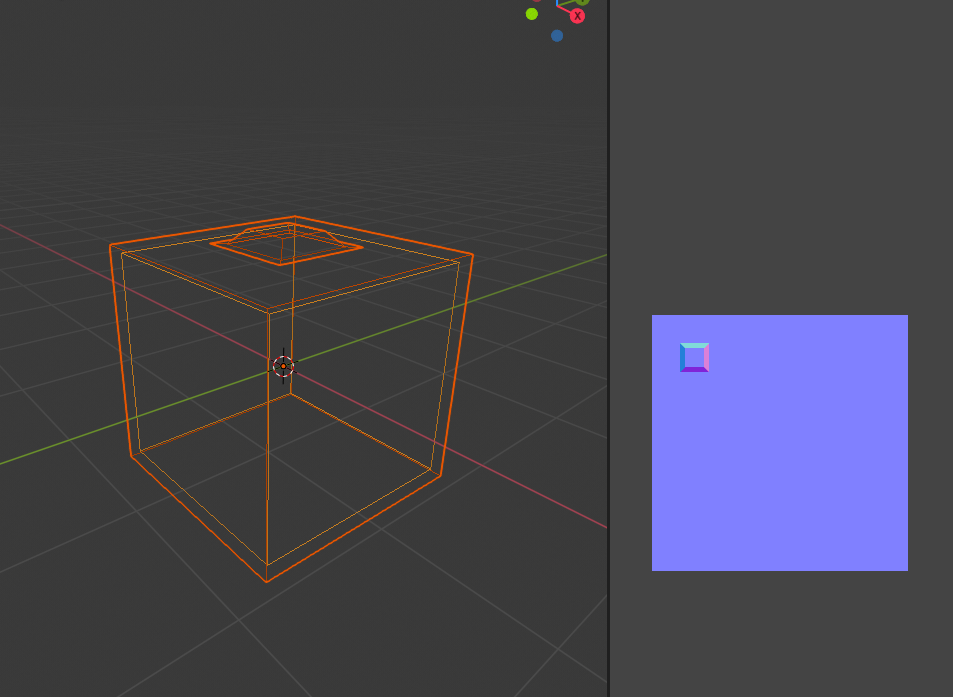Click the blue Z axis ball on the gizmo
The image size is (953, 697).
(x=557, y=35)
